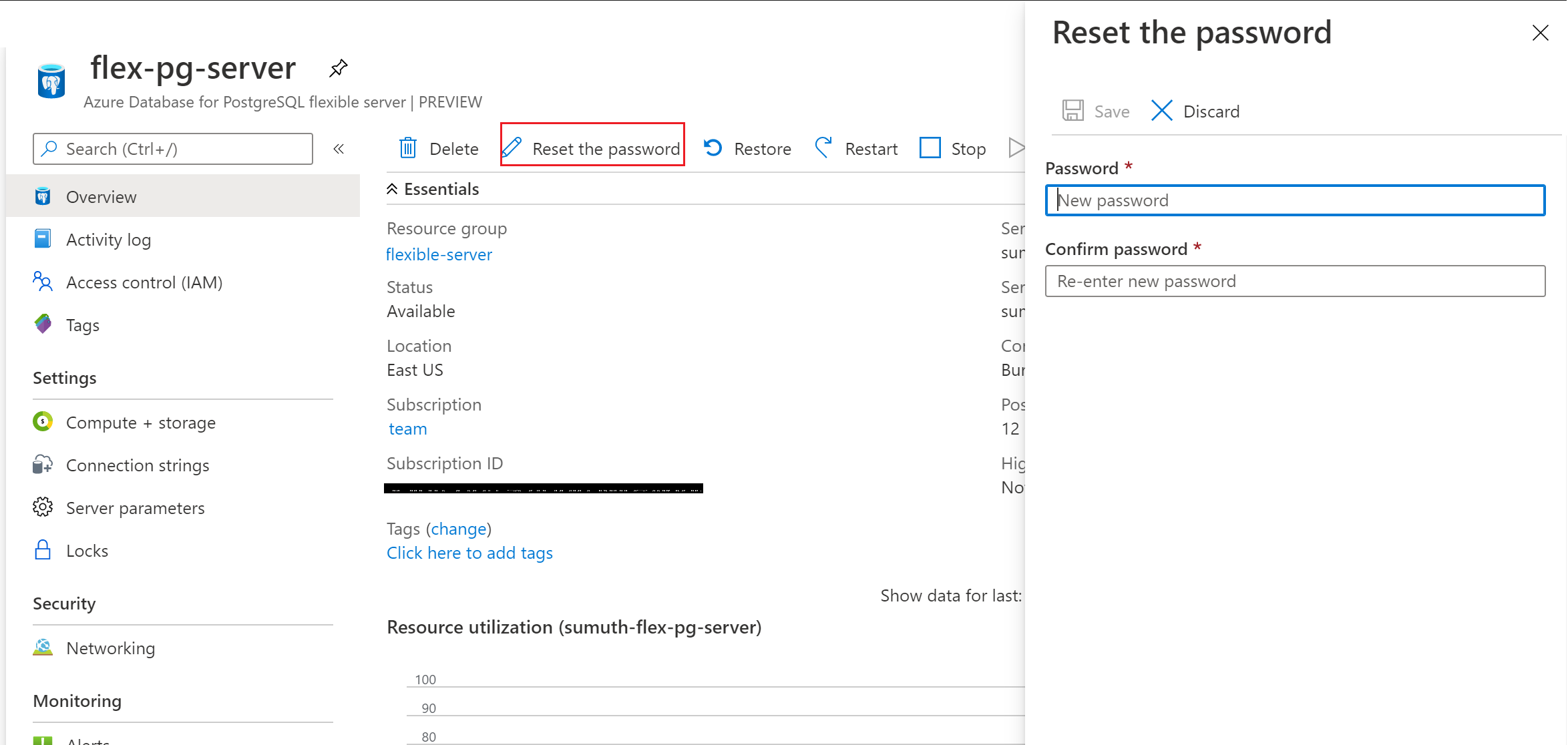Toggle Access control IAM option

(x=145, y=282)
